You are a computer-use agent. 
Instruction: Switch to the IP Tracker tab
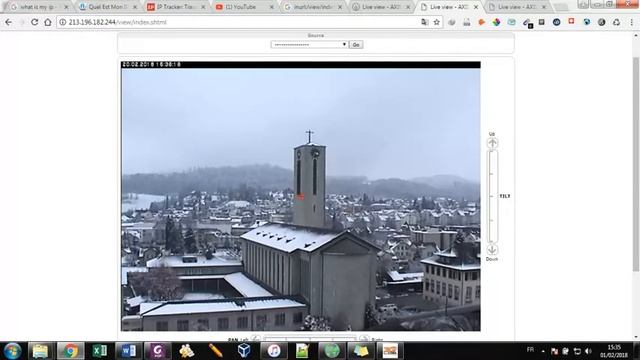[175, 7]
